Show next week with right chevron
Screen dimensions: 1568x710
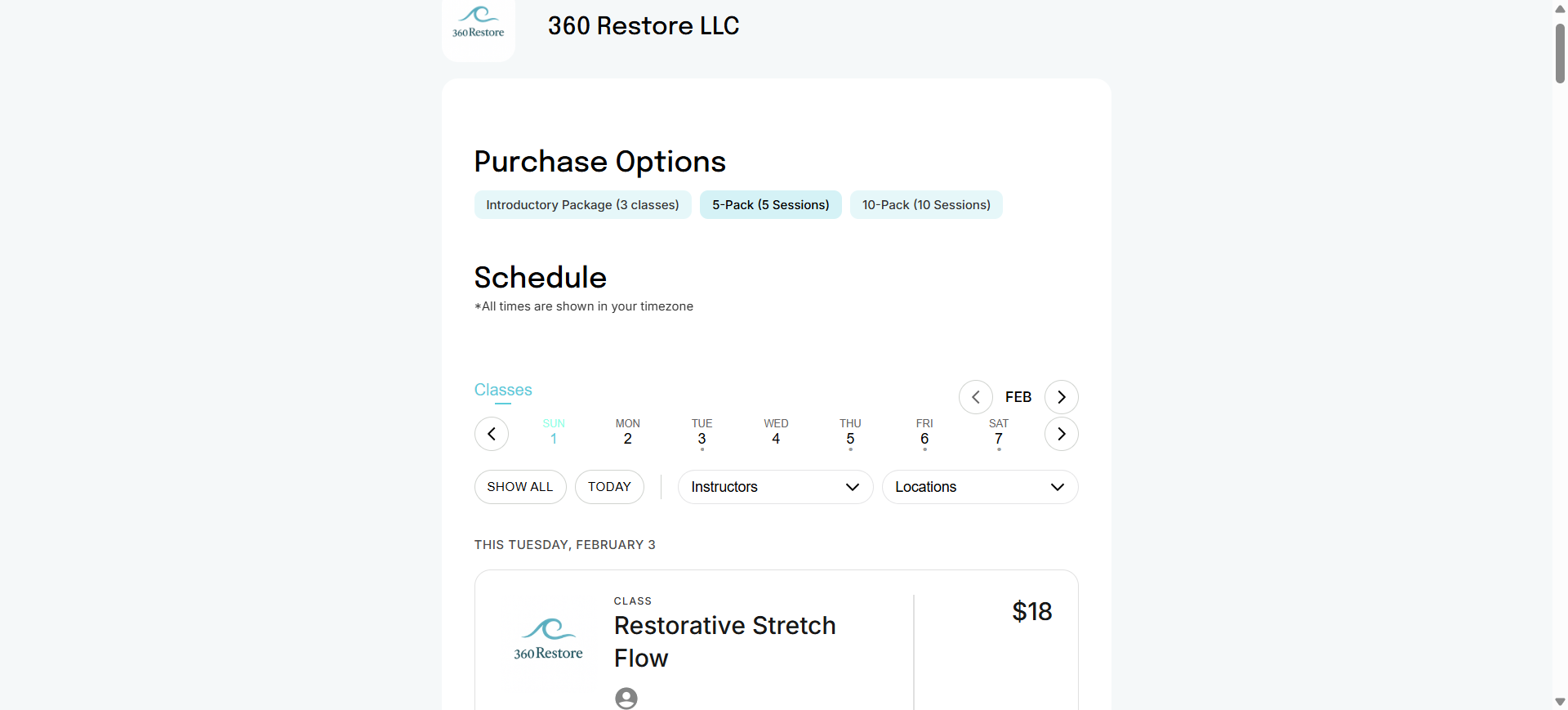1061,434
